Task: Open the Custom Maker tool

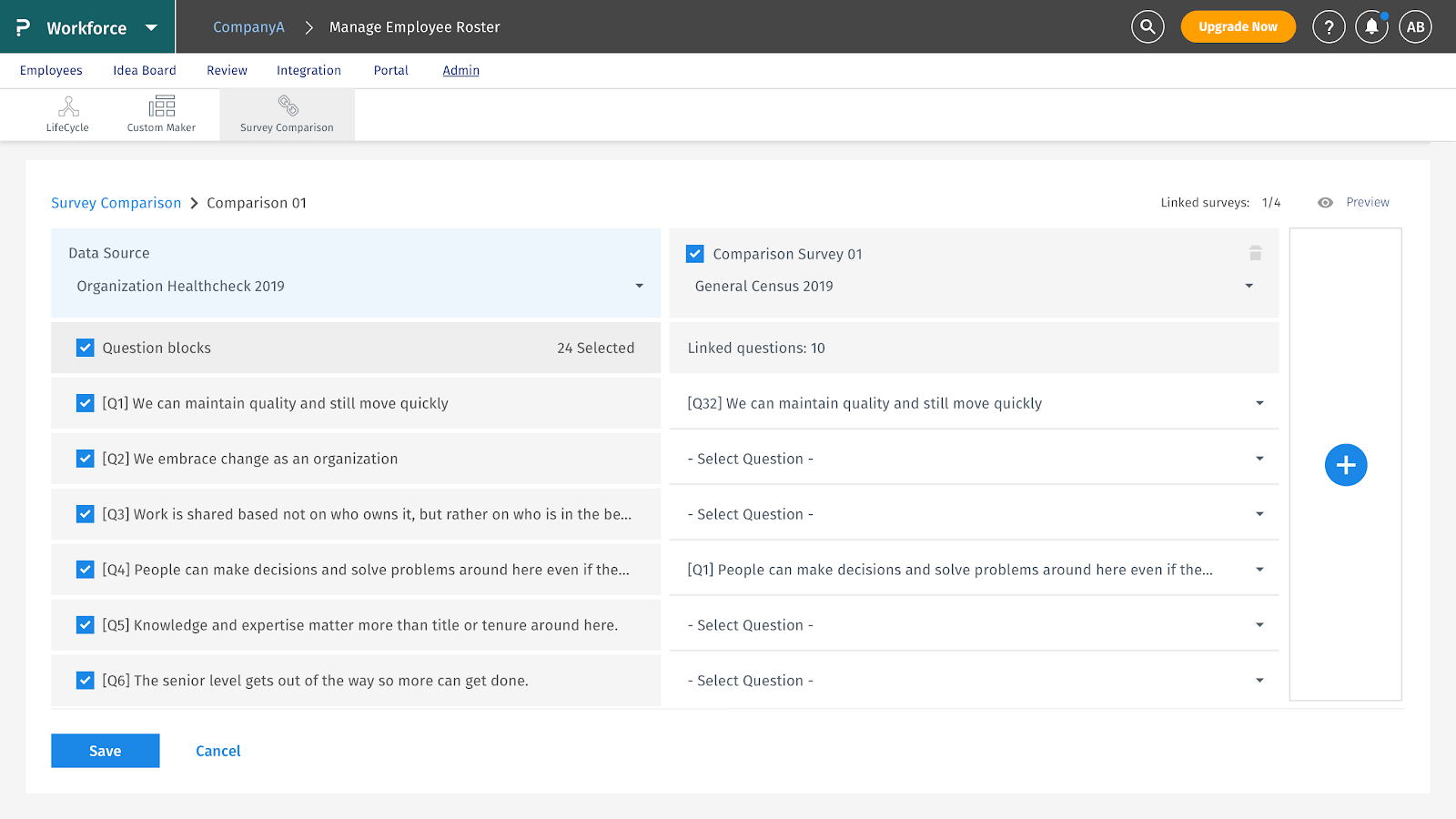Action: pos(161,115)
